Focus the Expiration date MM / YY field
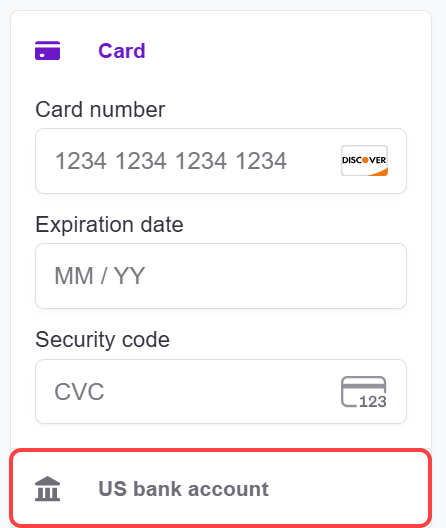Image resolution: width=446 pixels, height=528 pixels. click(221, 276)
